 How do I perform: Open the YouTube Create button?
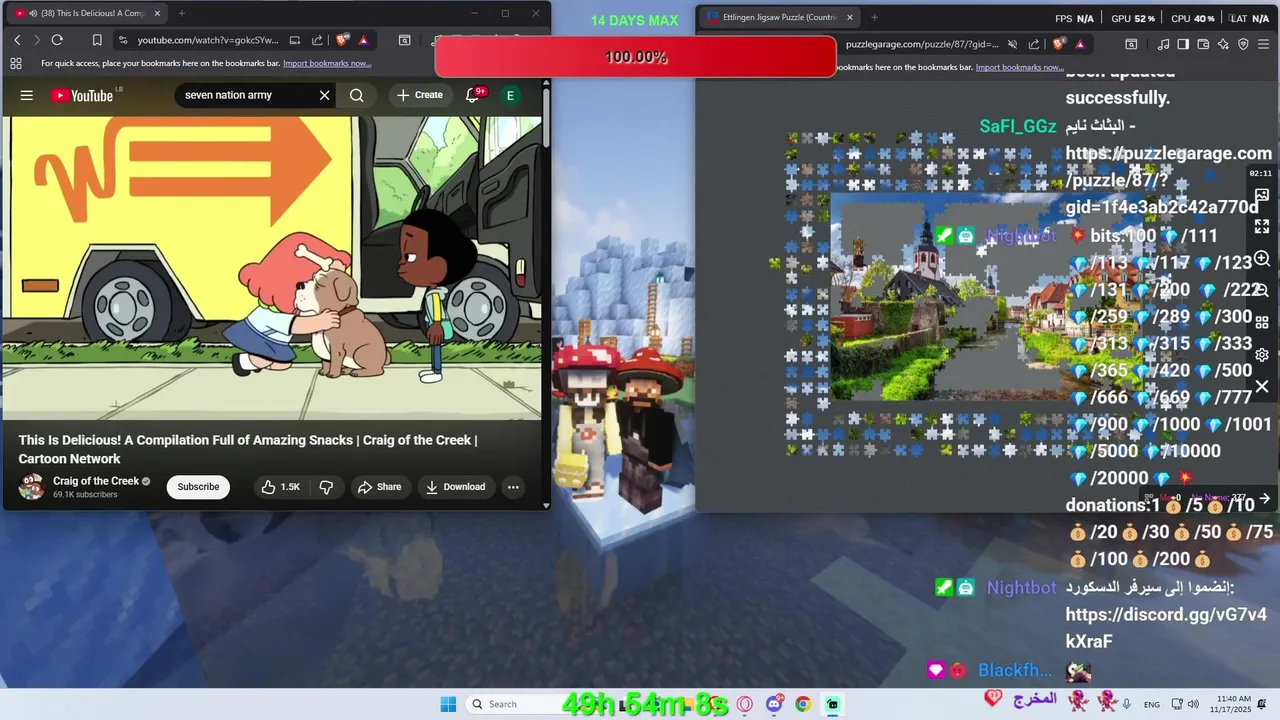coord(419,95)
